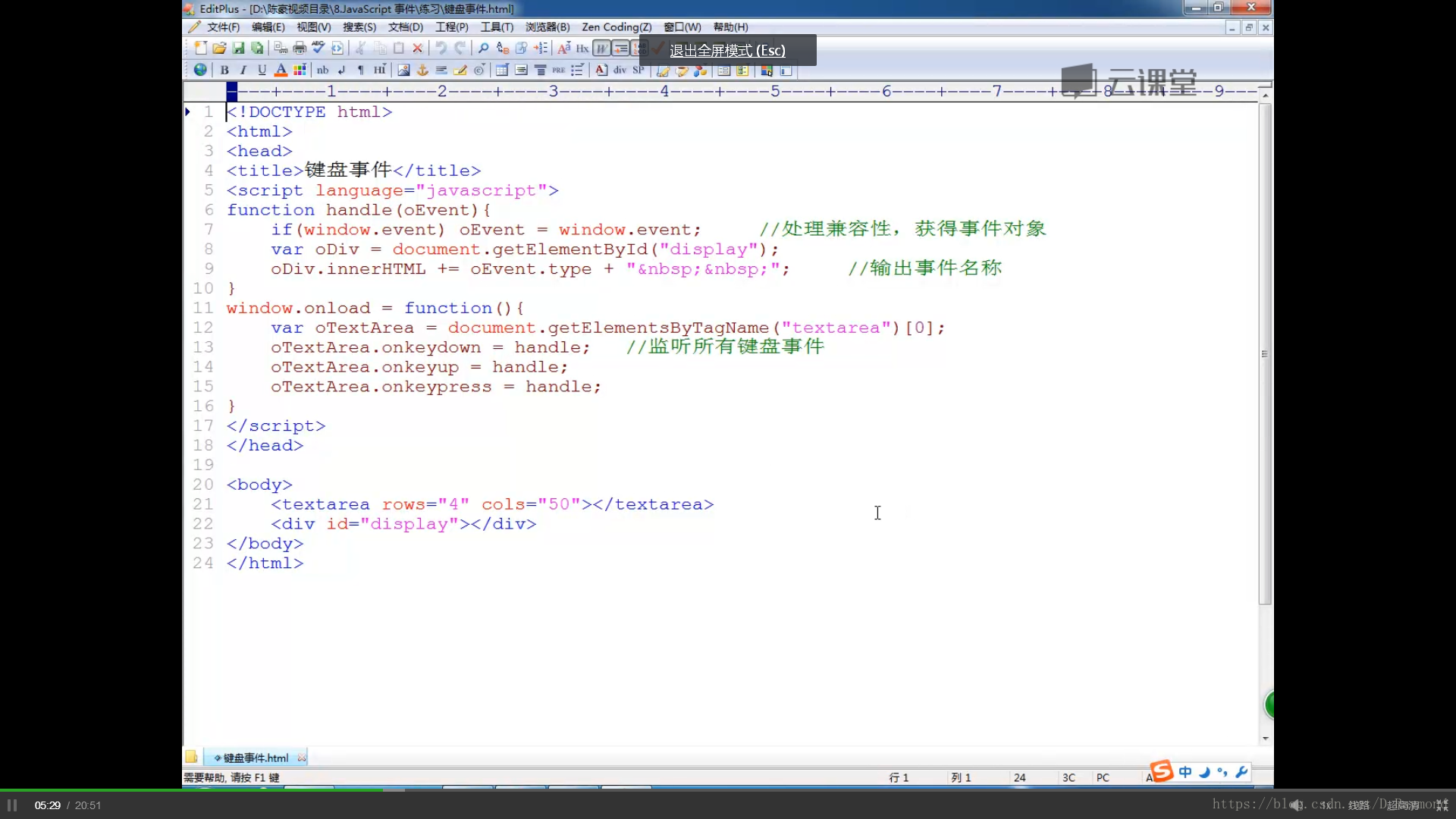
Task: Open Print Preview from the toolbar
Action: tap(281, 48)
